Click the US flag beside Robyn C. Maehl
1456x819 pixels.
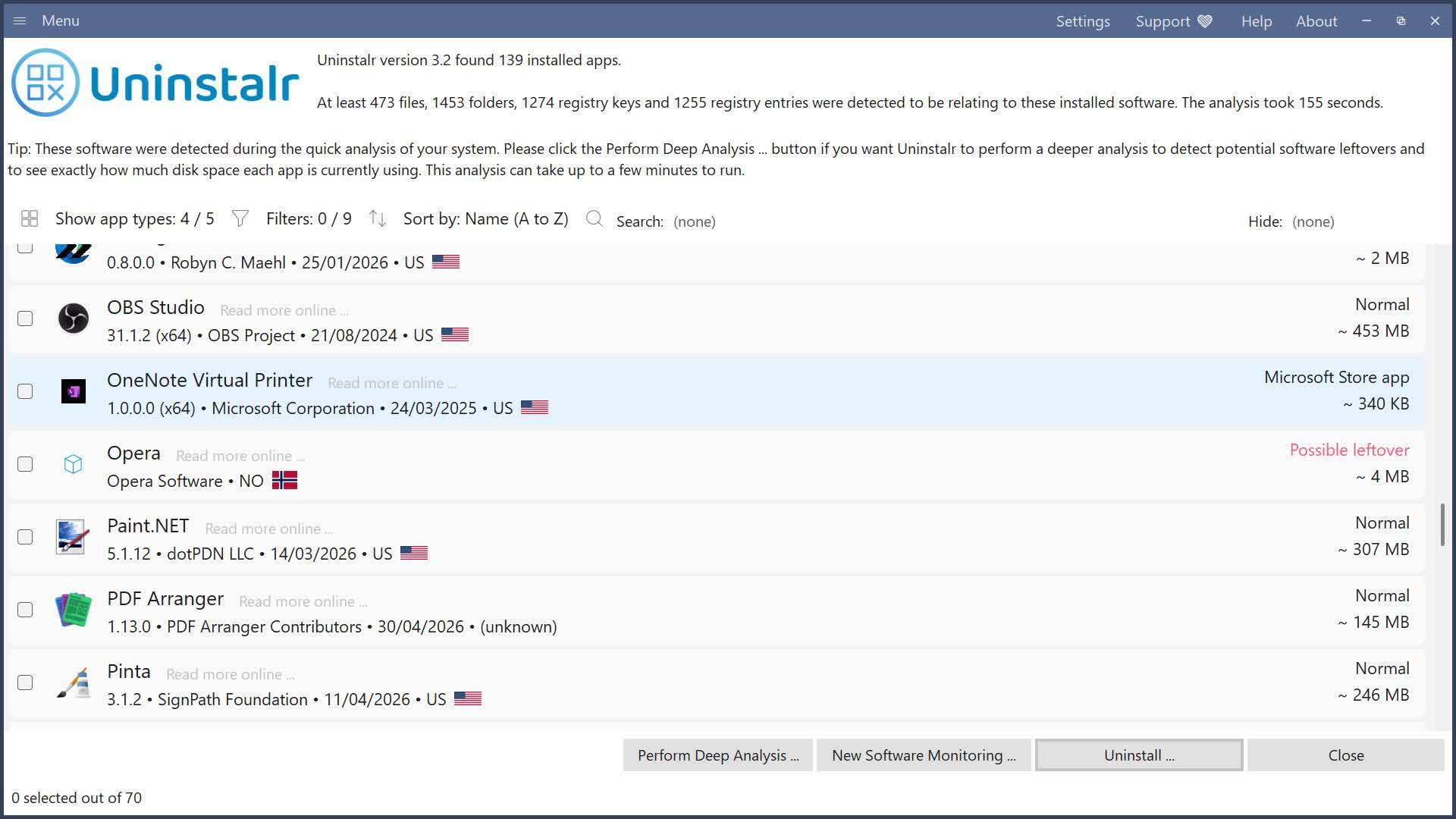coord(446,262)
